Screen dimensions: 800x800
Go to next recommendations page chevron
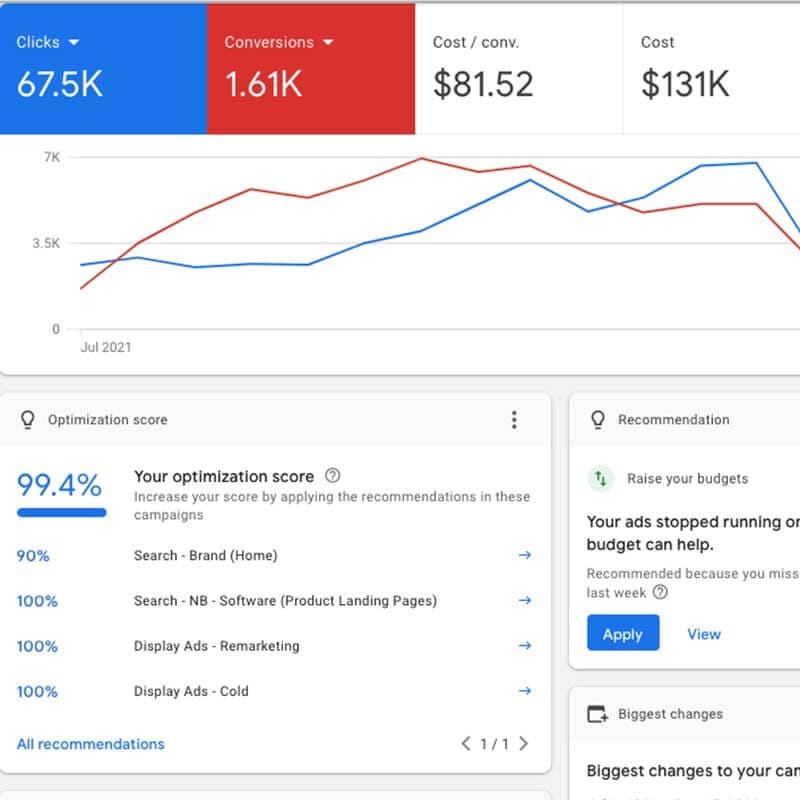pyautogui.click(x=523, y=744)
